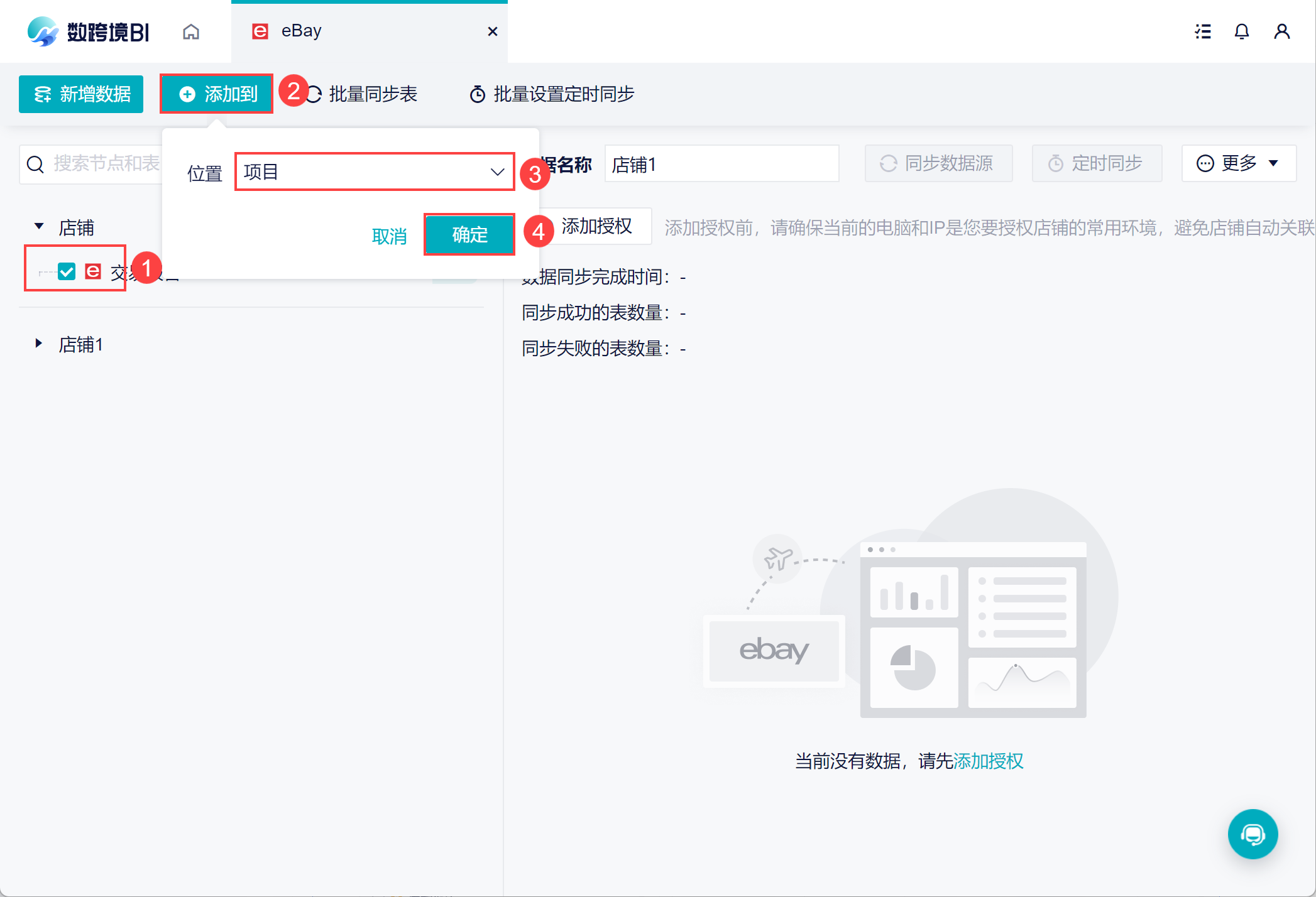
Task: Click 取消 to cancel the popup
Action: click(x=389, y=237)
